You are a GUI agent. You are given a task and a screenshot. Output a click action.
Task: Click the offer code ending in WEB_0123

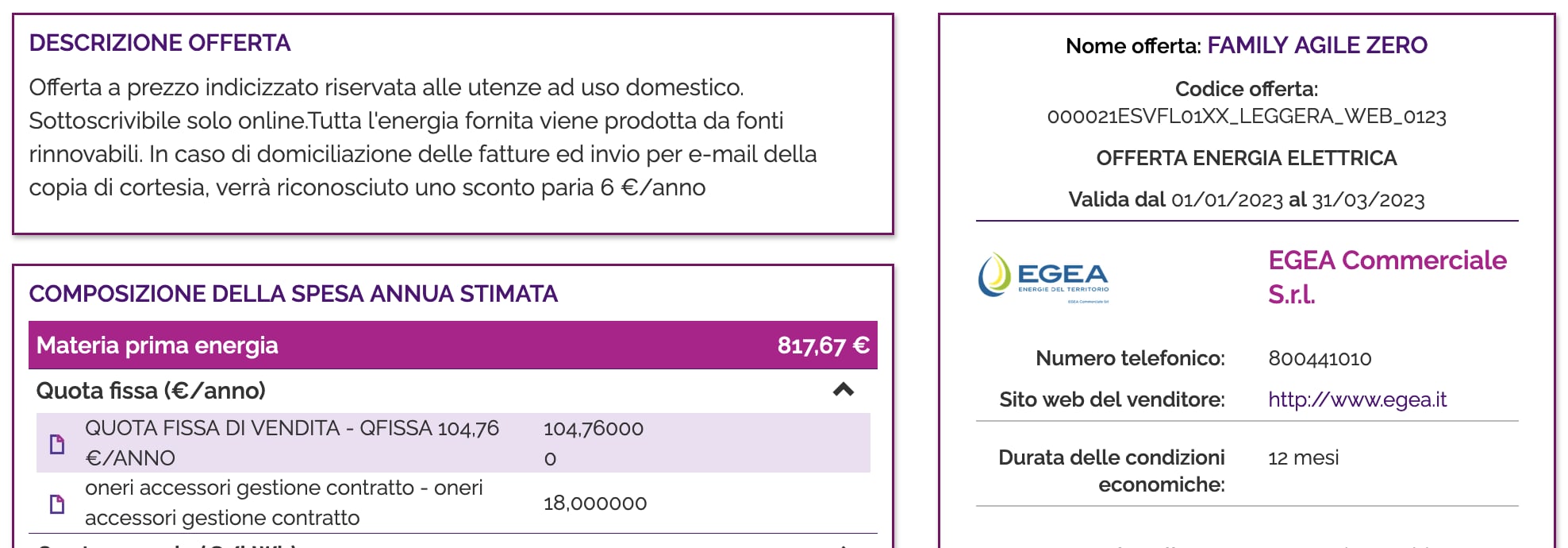[1247, 117]
